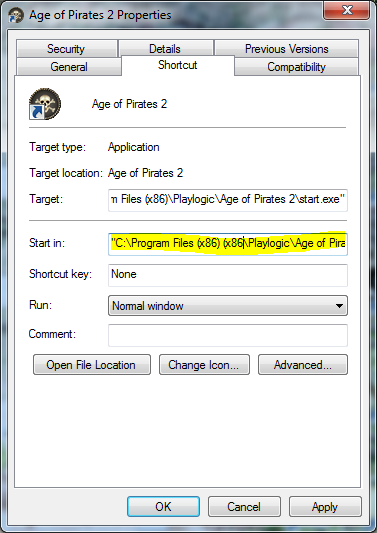The height and width of the screenshot is (533, 377).
Task: Click the Open File Location button
Action: coord(92,365)
